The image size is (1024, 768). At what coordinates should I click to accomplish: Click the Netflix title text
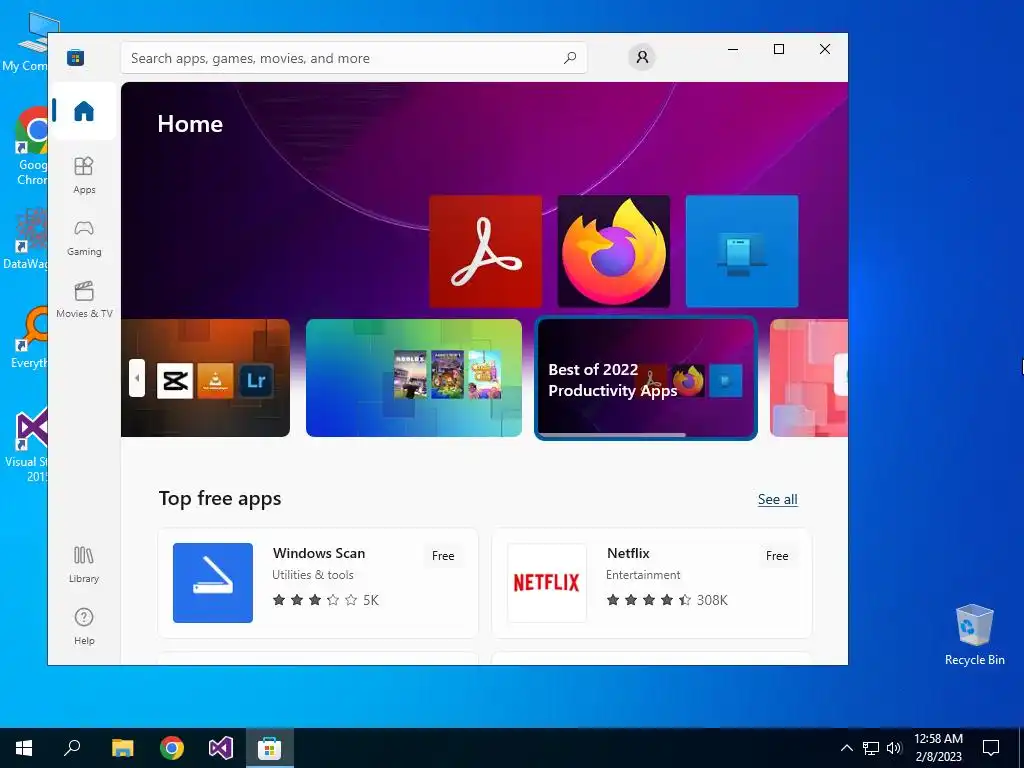click(628, 553)
